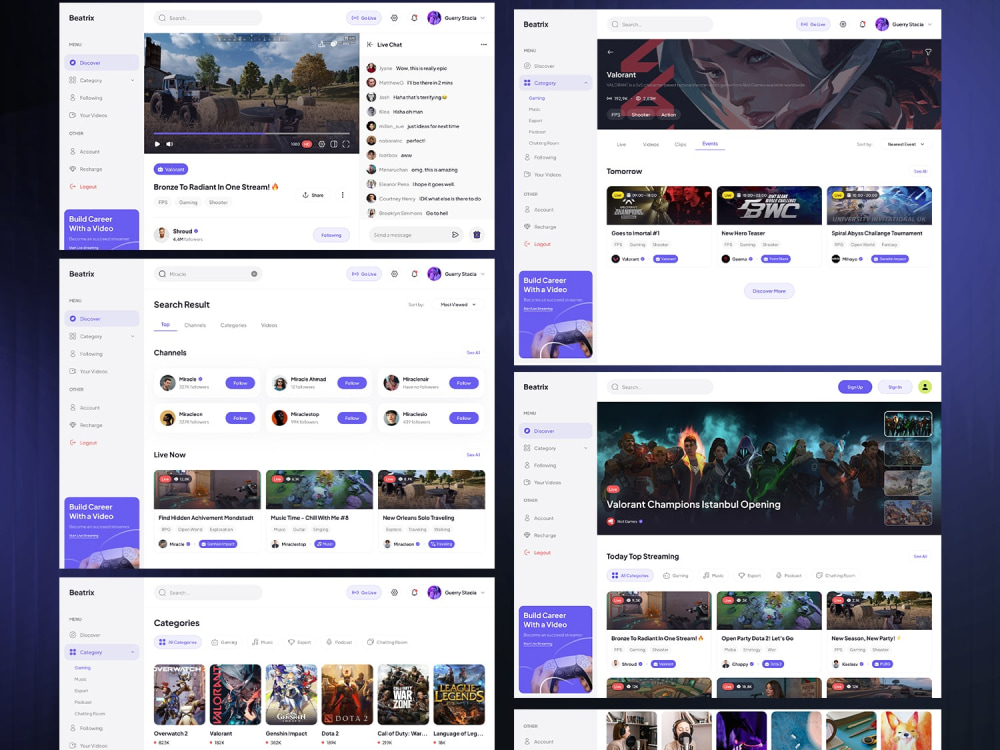Open the Nearest Event sort dropdown
This screenshot has width=1000, height=750.
click(x=905, y=144)
